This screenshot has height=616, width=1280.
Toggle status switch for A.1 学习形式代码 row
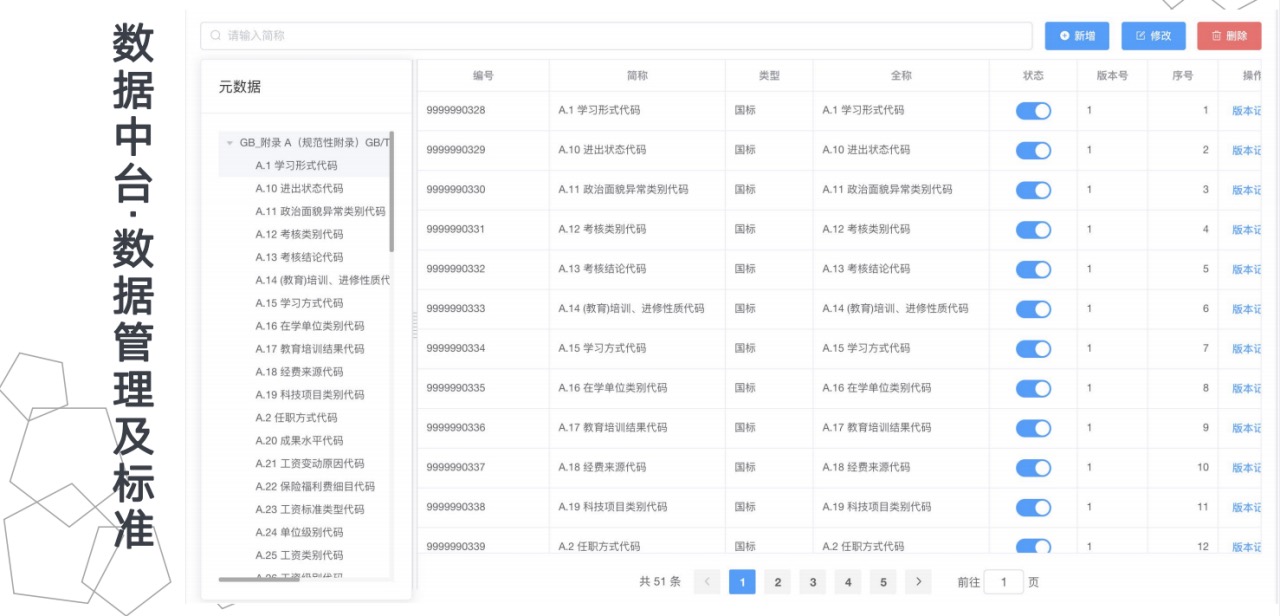coord(1033,111)
